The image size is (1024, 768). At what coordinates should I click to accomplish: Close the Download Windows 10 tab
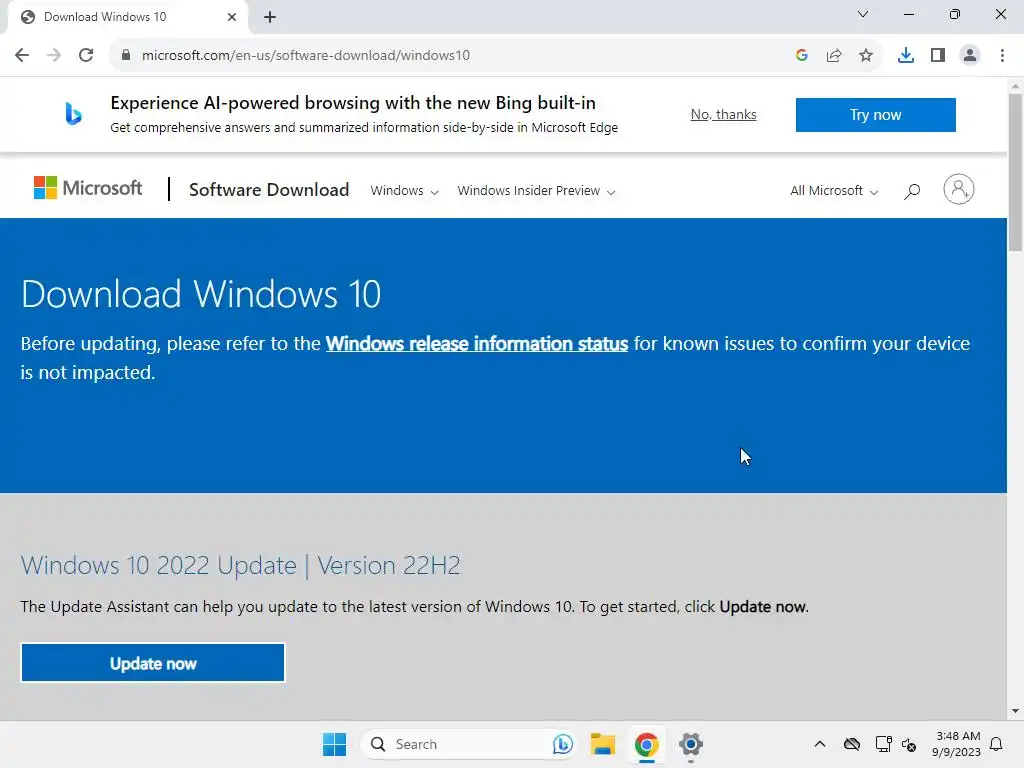coord(232,17)
